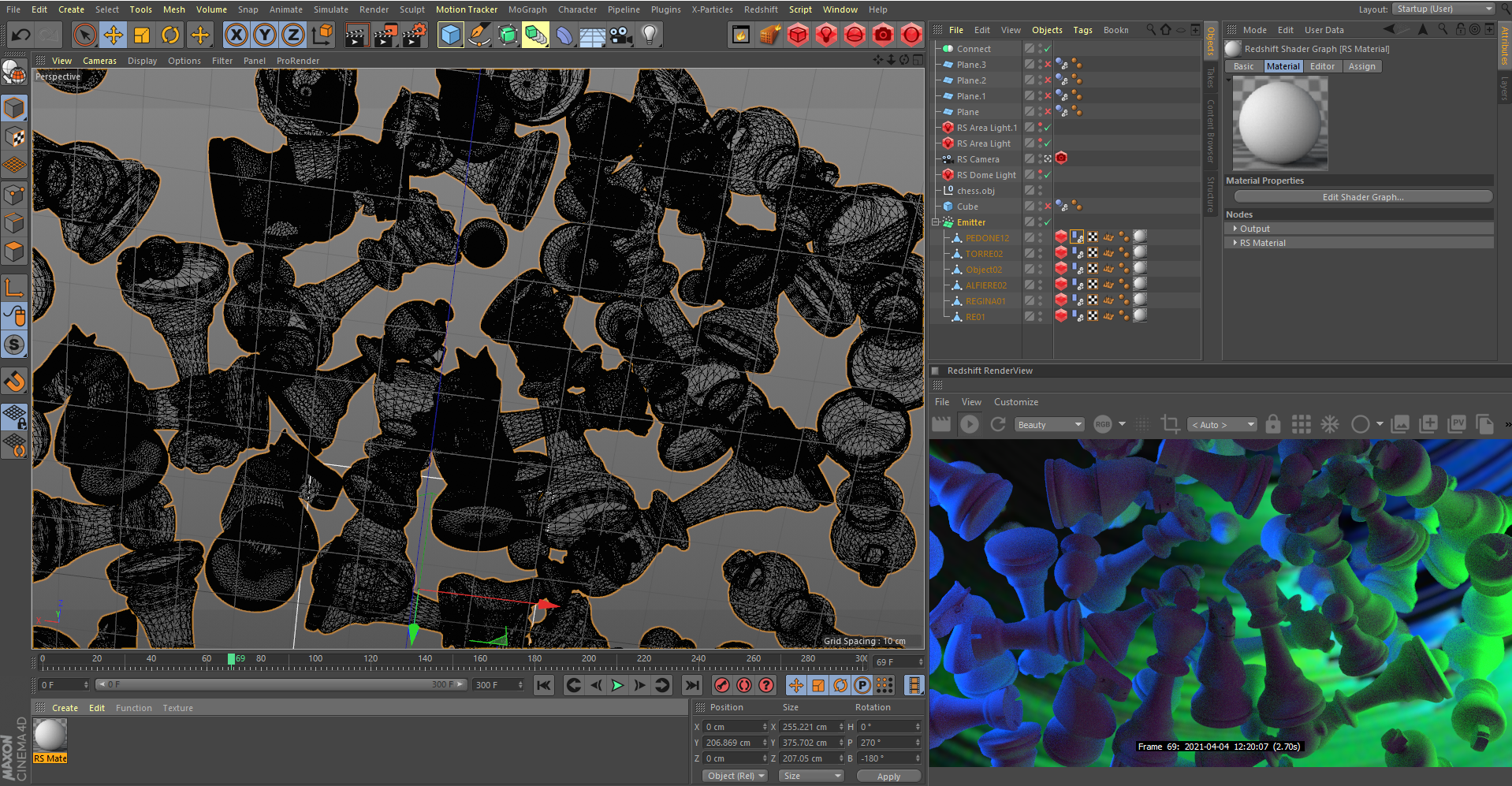Open the Beauty AOV dropdown
Screen dimensions: 1512x786
[x=1049, y=425]
